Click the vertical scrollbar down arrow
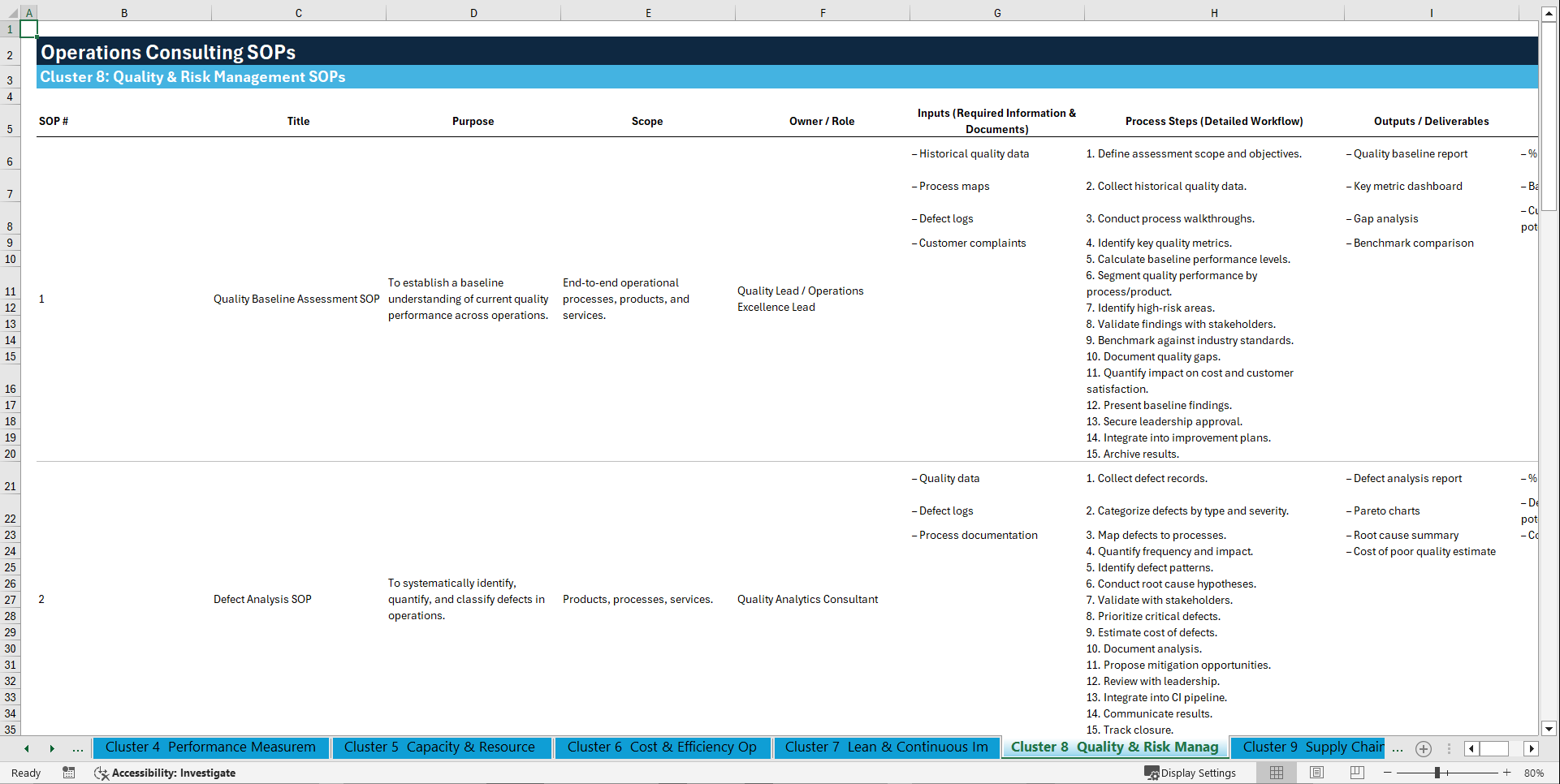This screenshot has width=1560, height=784. pos(1549,729)
